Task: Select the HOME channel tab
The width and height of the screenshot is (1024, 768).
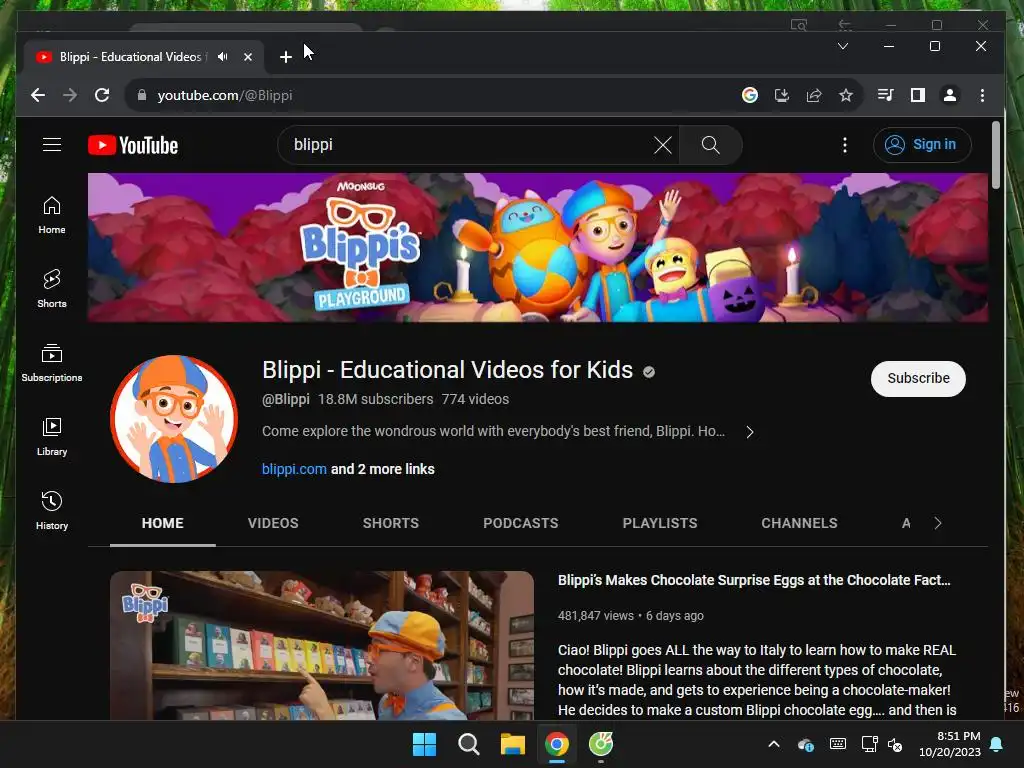Action: (163, 523)
